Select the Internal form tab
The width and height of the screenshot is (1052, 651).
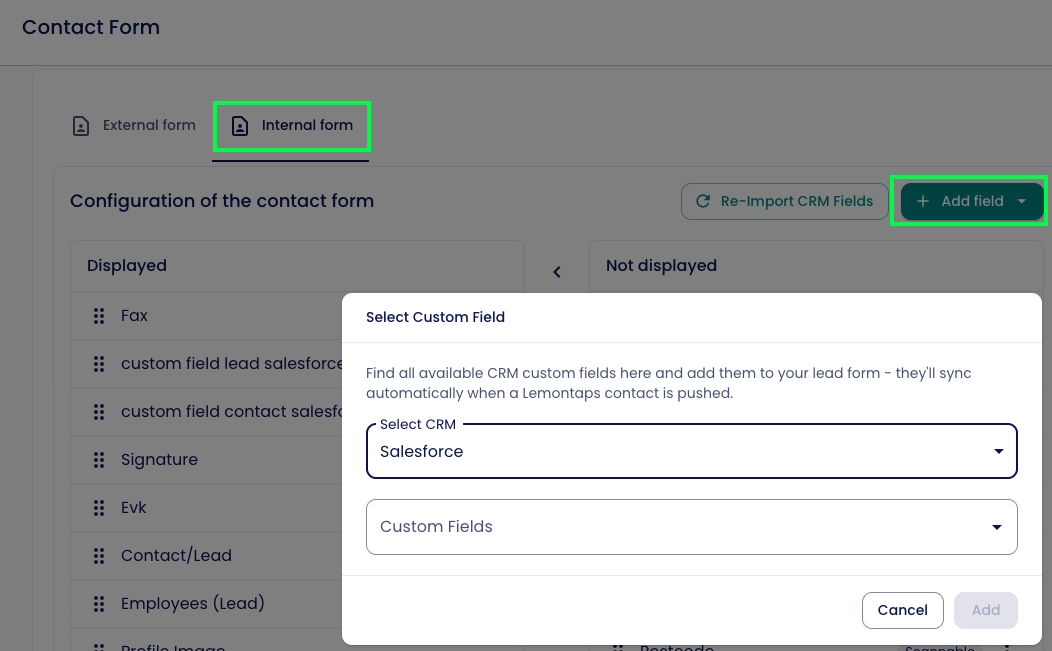292,126
